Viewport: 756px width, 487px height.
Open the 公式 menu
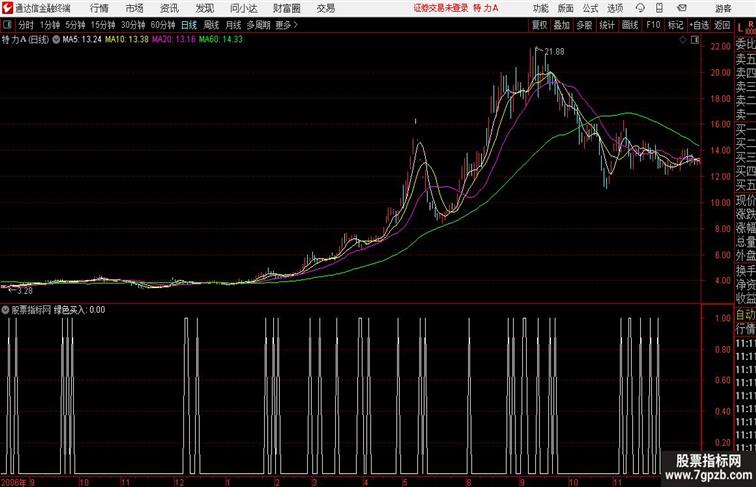coord(590,8)
